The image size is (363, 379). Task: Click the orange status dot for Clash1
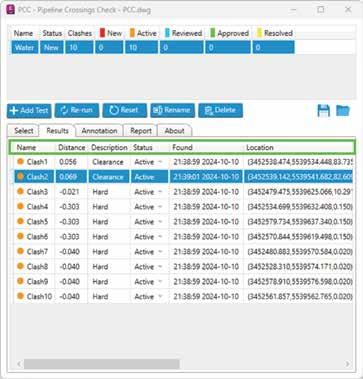[x=20, y=162]
